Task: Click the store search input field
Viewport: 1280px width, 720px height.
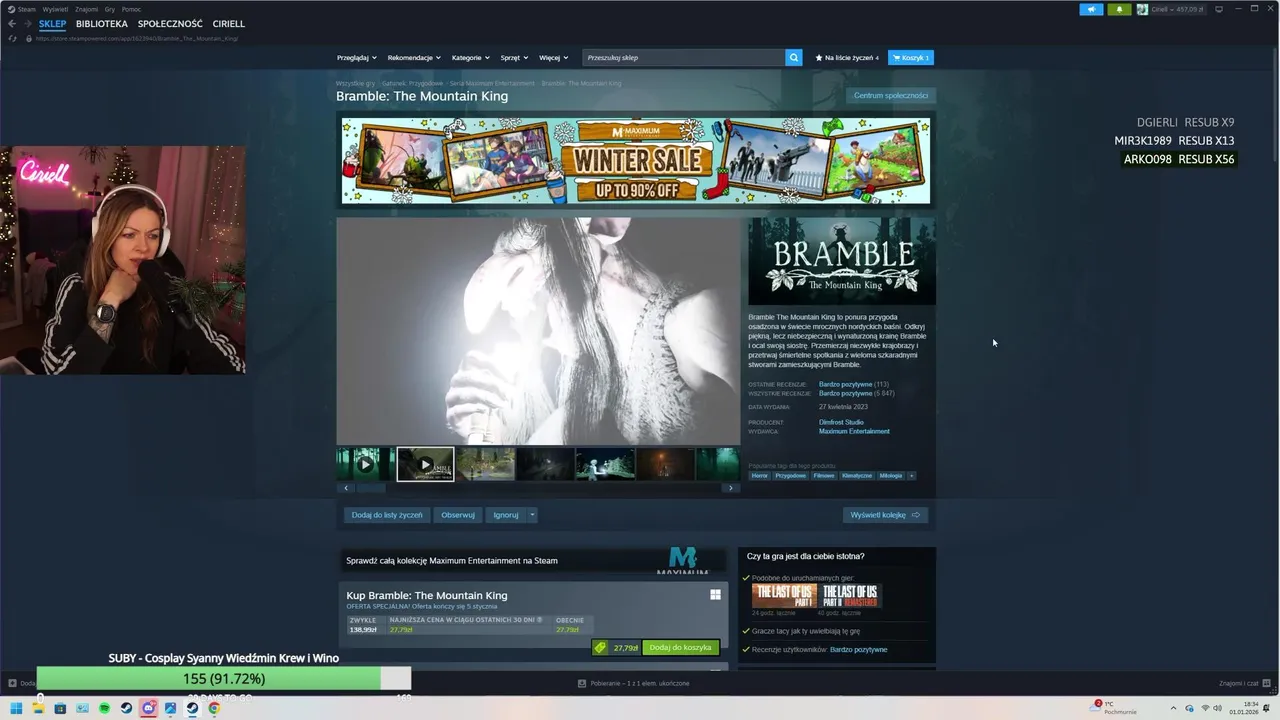Action: [684, 58]
